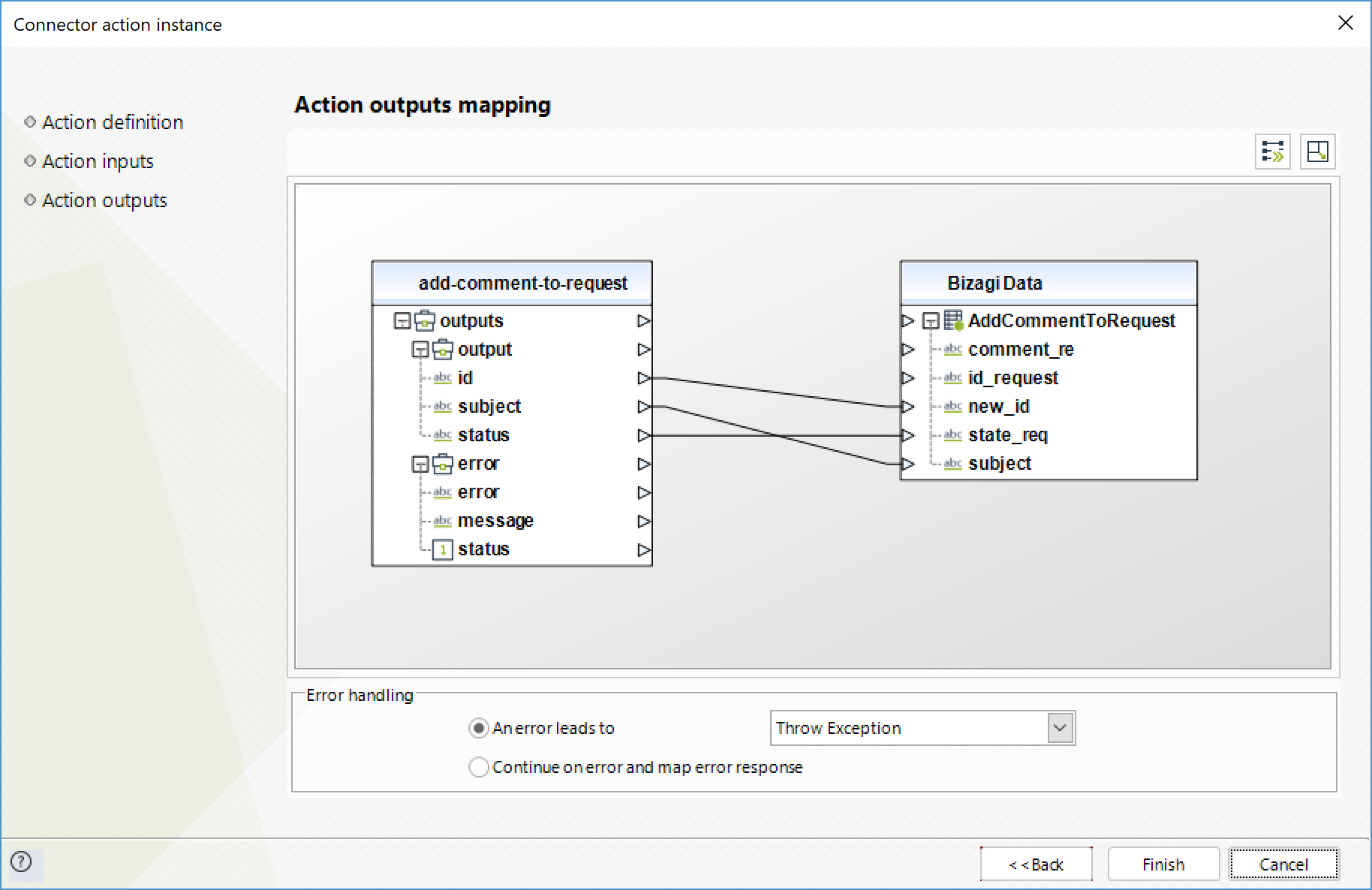Click the input connector arrow of new_id
The width and height of the screenshot is (1372, 890).
908,406
